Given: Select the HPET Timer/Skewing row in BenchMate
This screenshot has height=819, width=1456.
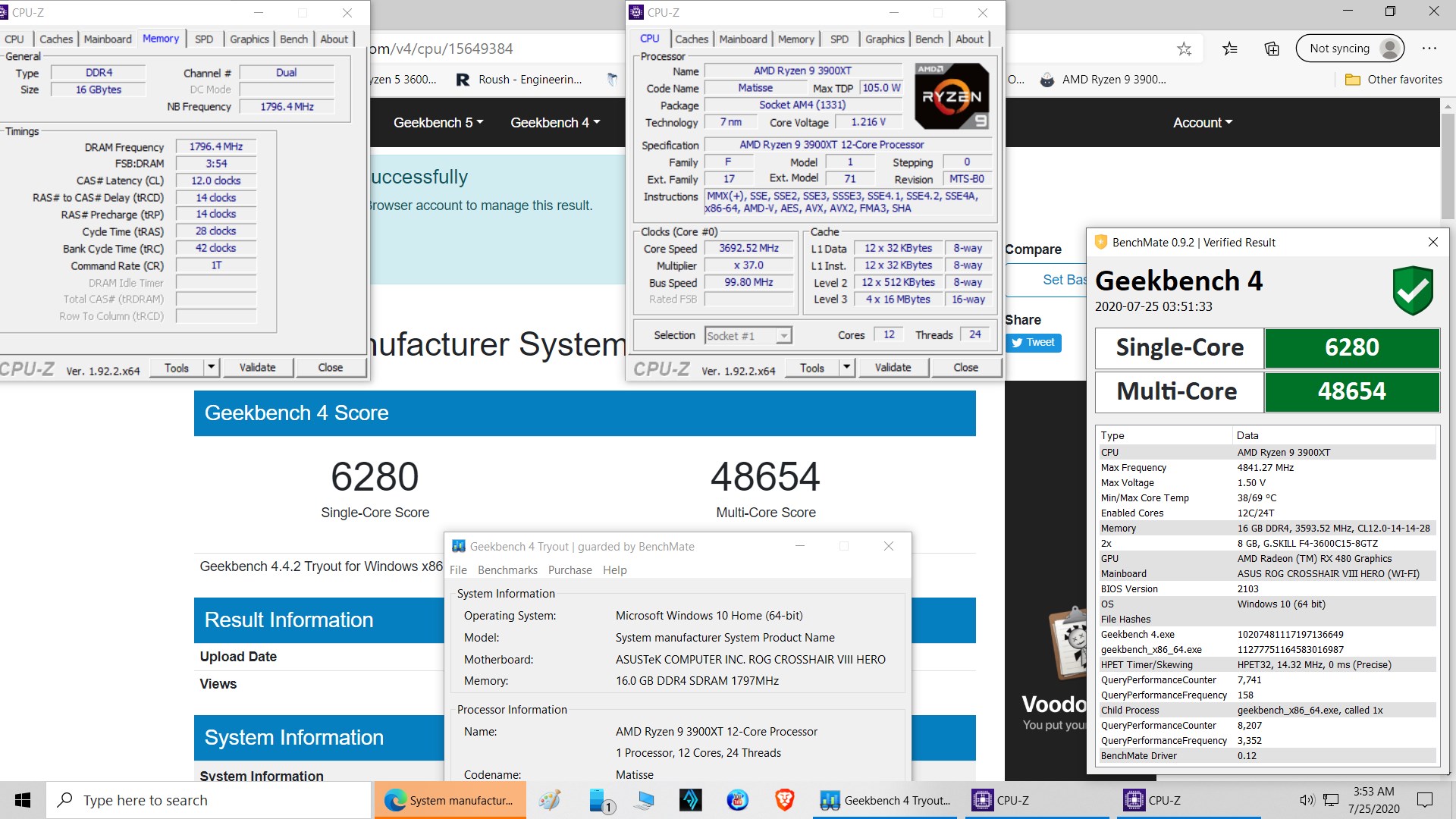Looking at the screenshot, I should pos(1266,665).
